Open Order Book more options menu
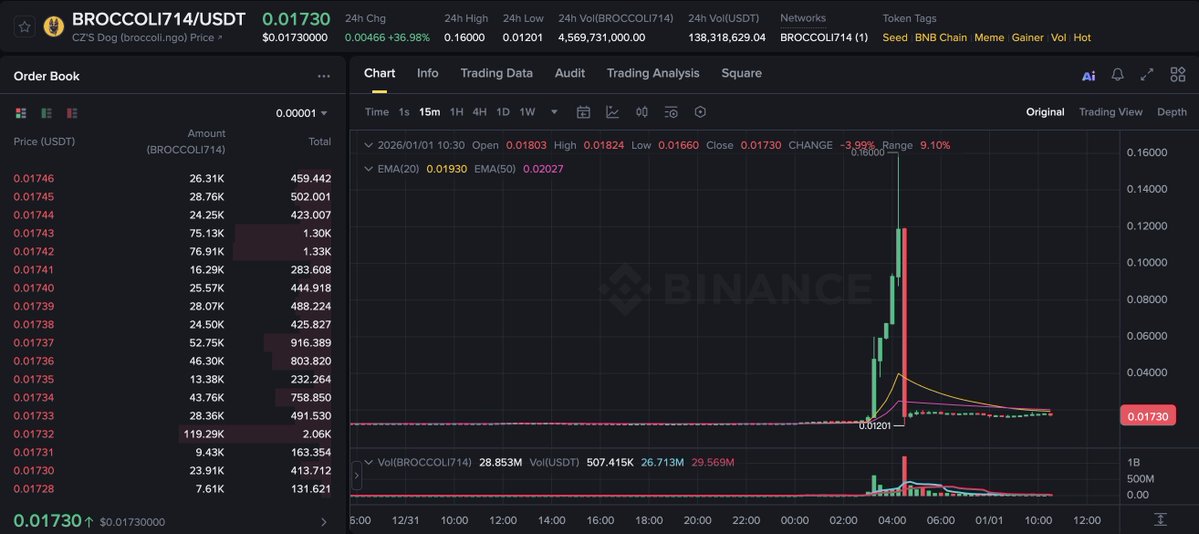The height and width of the screenshot is (534, 1199). point(323,76)
